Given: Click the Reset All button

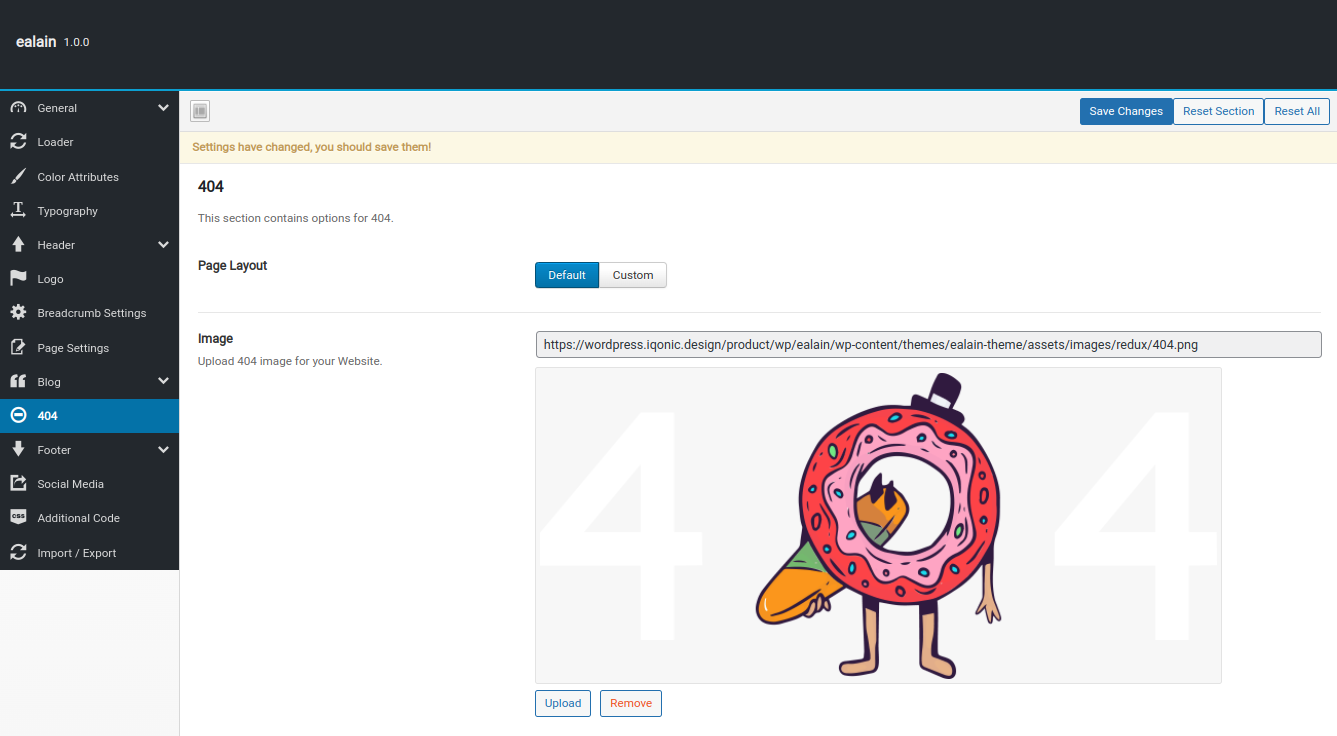Looking at the screenshot, I should [1297, 111].
